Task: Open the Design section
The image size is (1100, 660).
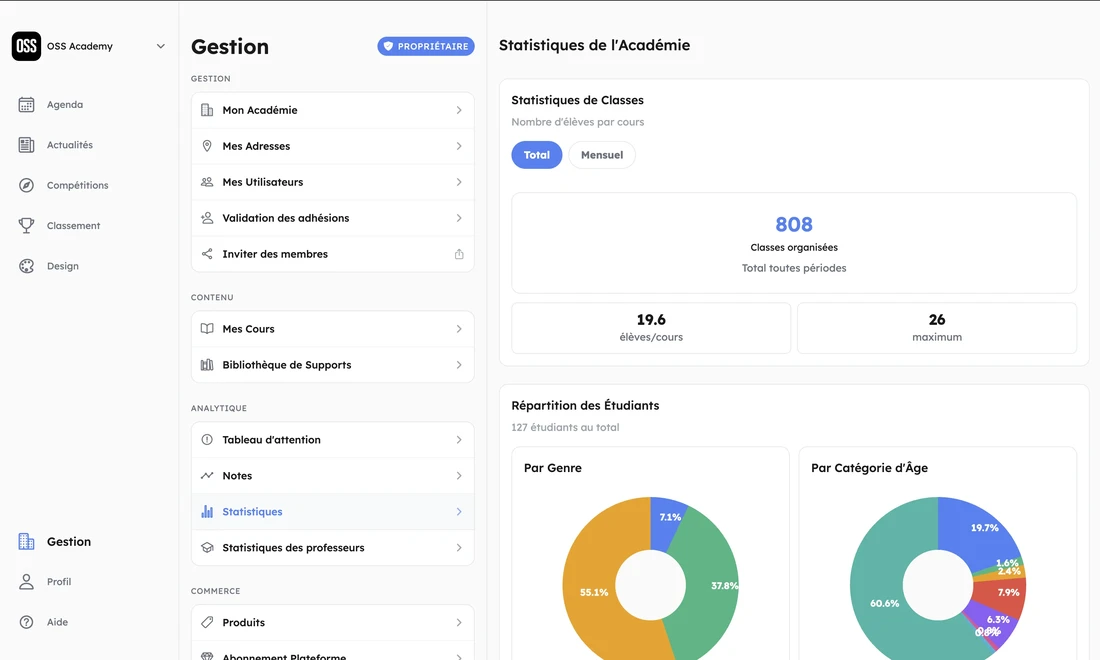Action: [x=61, y=265]
